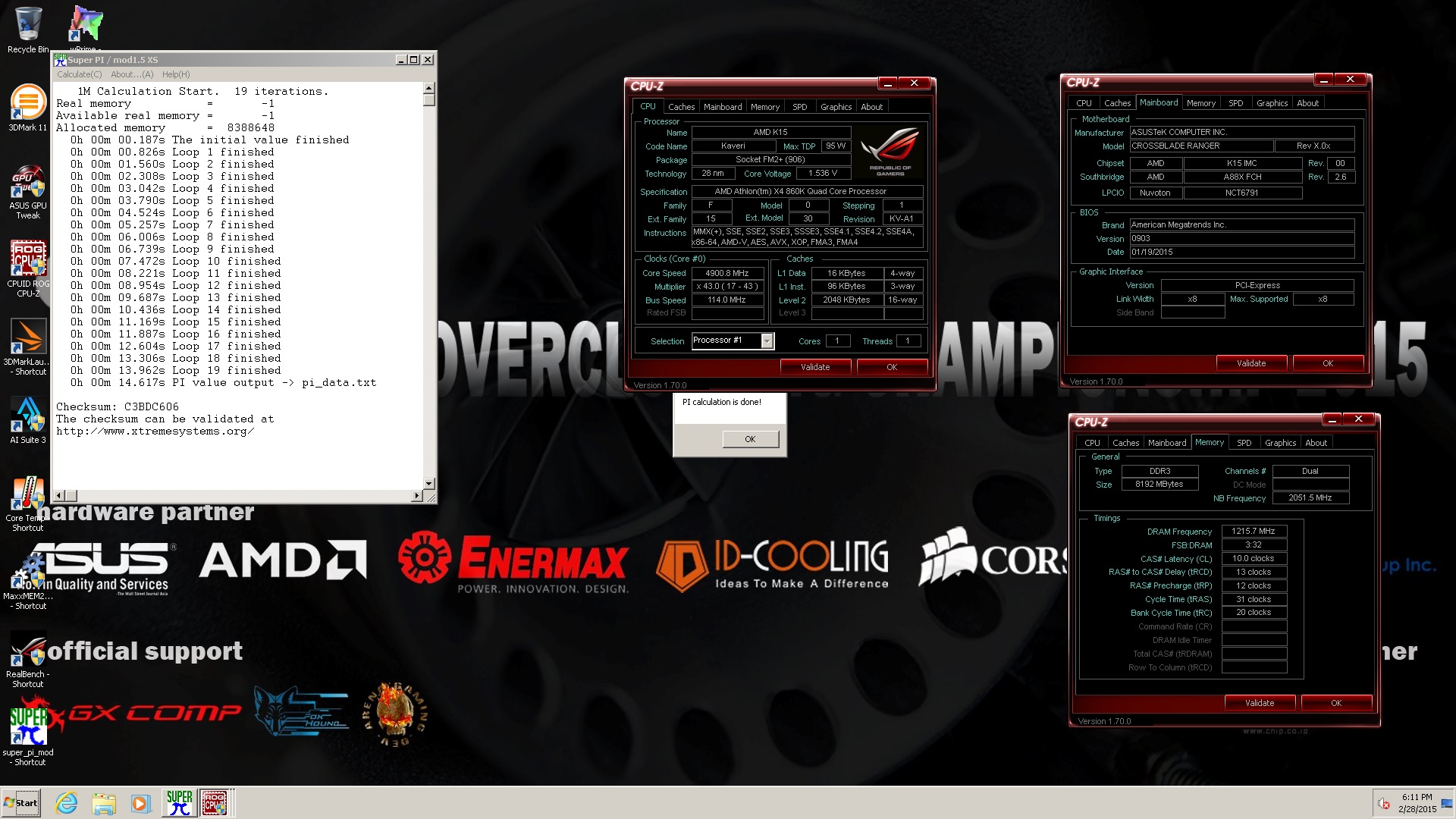Switch to ROG CPU-Z taskbar item
1456x819 pixels.
tap(215, 803)
